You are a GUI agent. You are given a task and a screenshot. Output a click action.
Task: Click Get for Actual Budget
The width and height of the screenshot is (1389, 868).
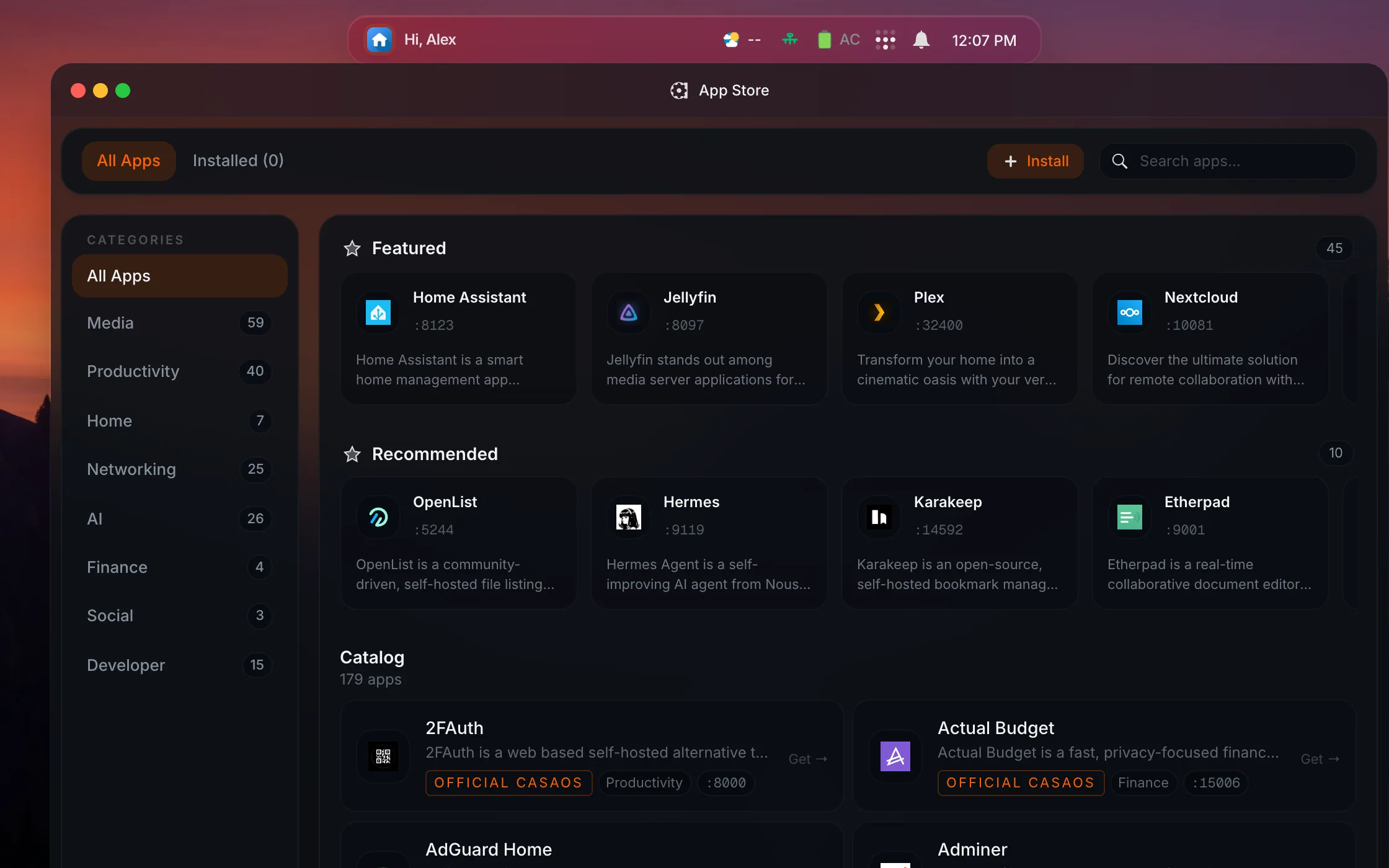click(1320, 759)
